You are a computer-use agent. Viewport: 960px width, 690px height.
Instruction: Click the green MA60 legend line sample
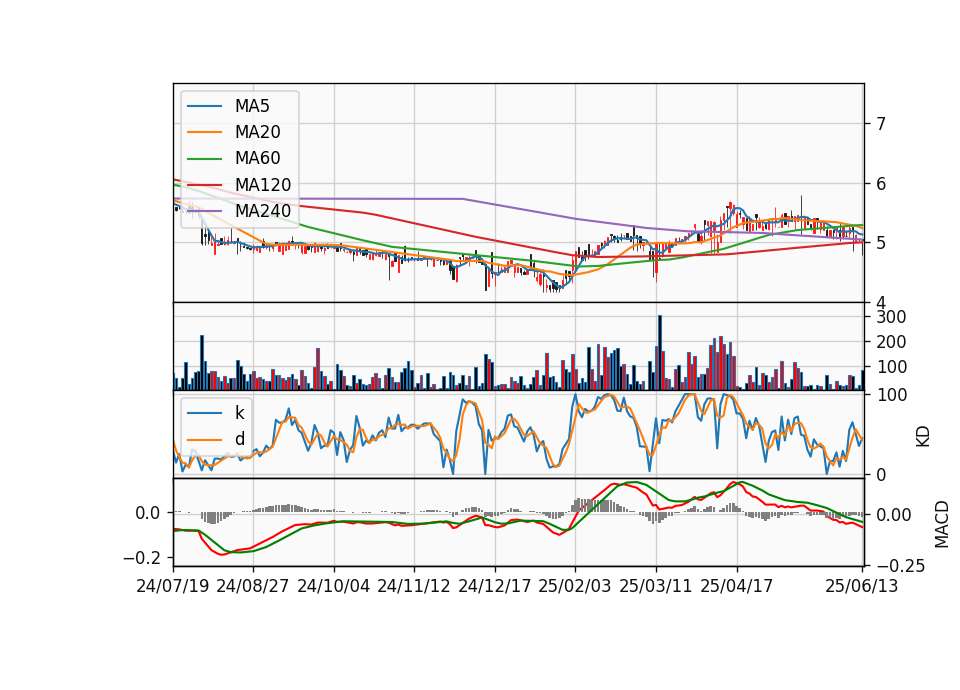click(204, 159)
